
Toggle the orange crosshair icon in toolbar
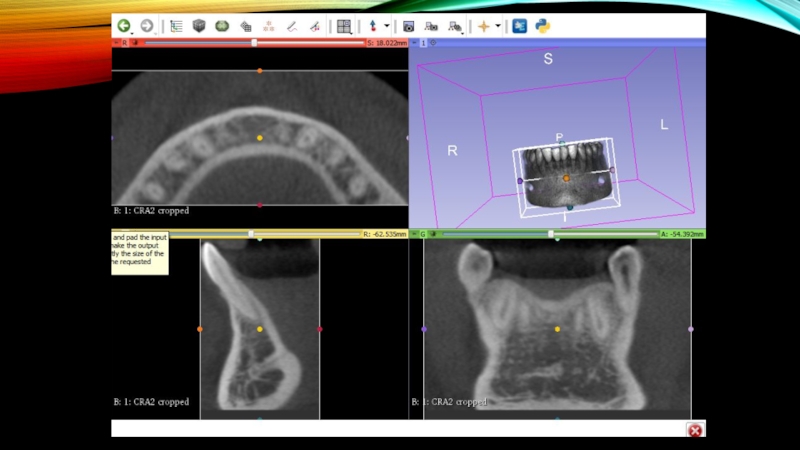click(483, 26)
